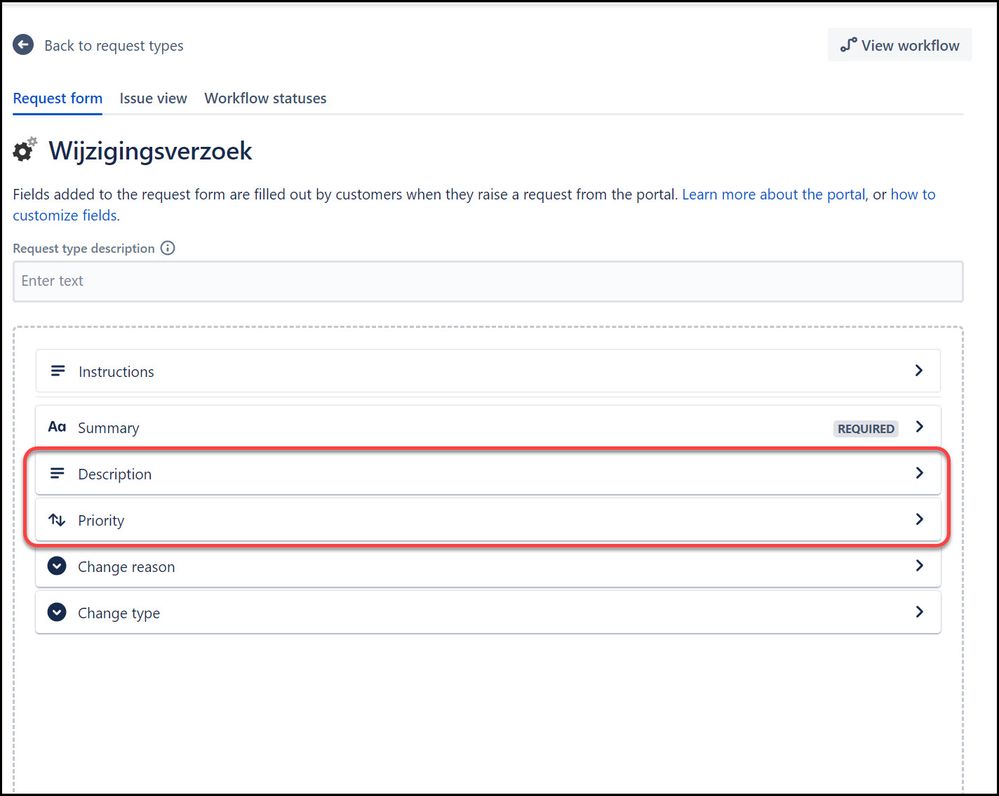Click the info icon beside Request type description

click(x=168, y=248)
